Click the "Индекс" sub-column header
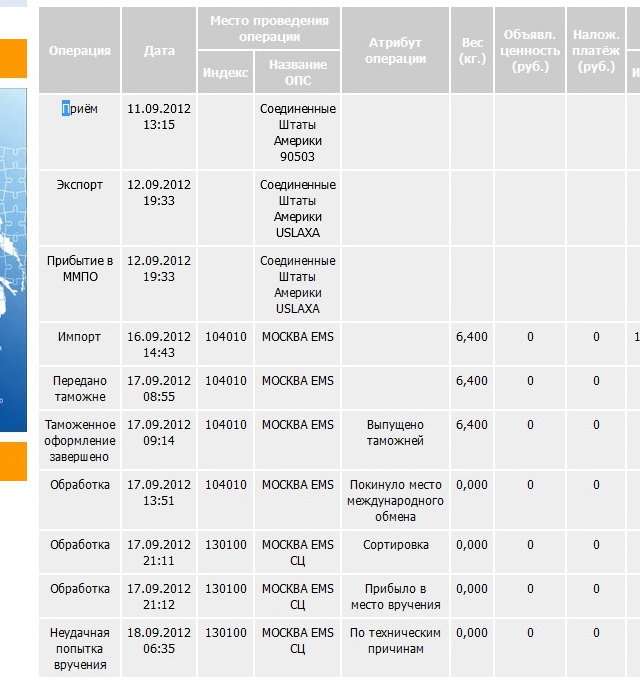The image size is (640, 684). [x=225, y=73]
